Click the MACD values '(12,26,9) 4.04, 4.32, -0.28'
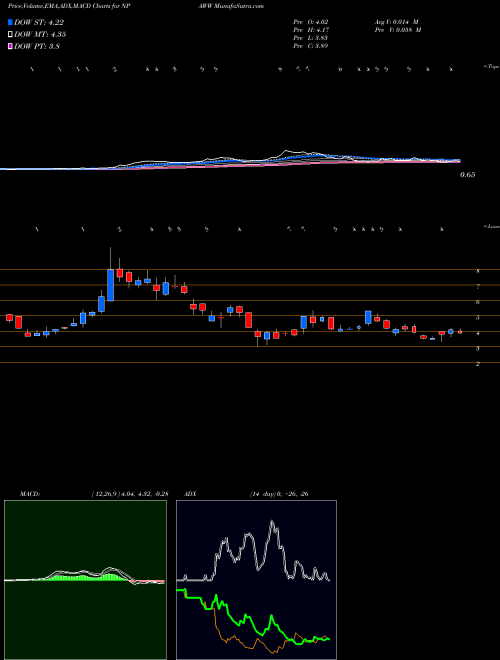Image resolution: width=500 pixels, height=660 pixels. 129,494
